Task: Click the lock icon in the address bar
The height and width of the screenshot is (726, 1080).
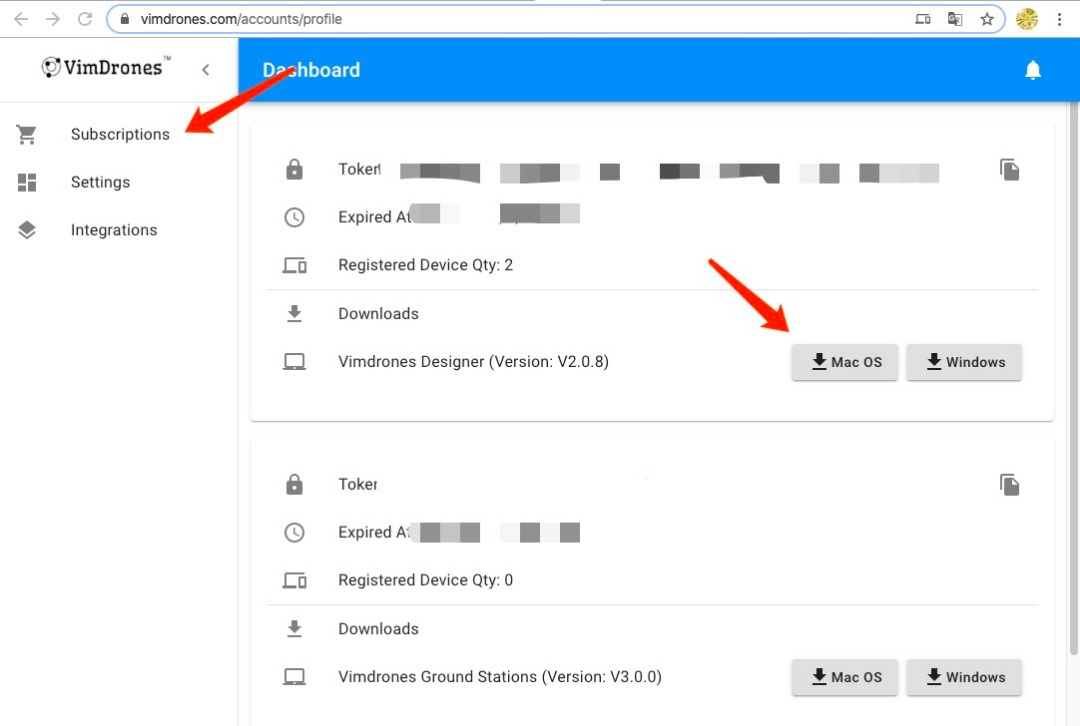Action: pyautogui.click(x=125, y=19)
